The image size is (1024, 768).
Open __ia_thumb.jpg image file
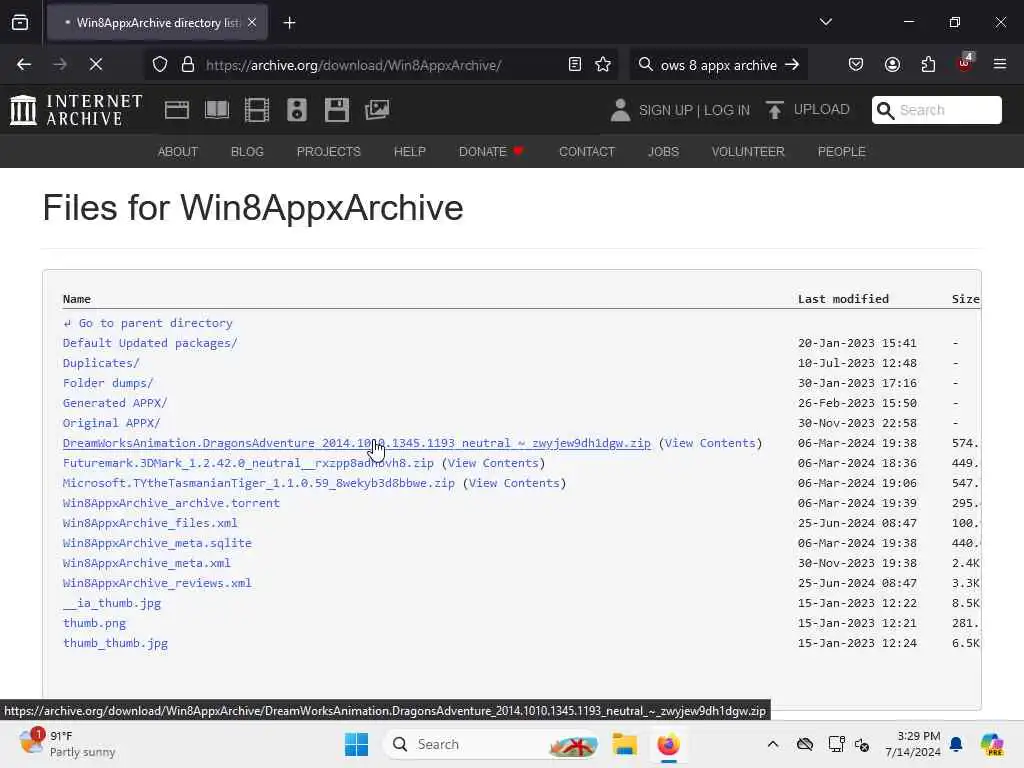112,603
